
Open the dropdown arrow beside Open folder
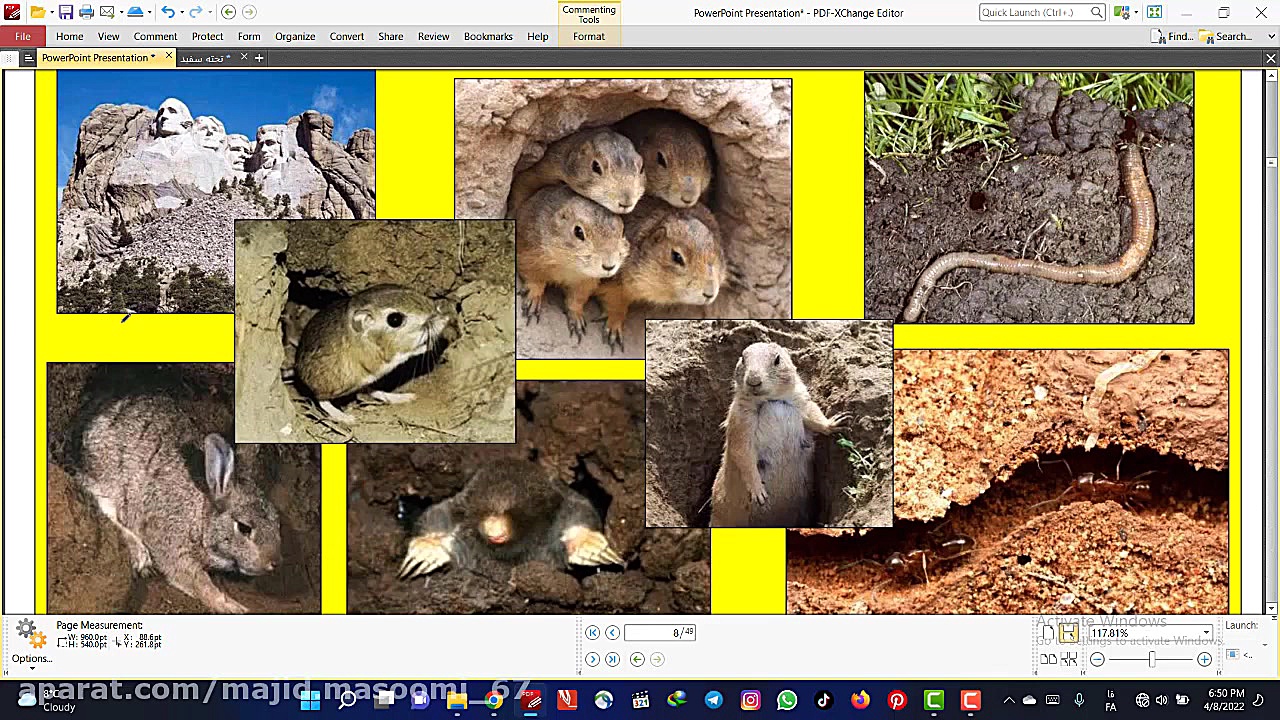point(51,12)
